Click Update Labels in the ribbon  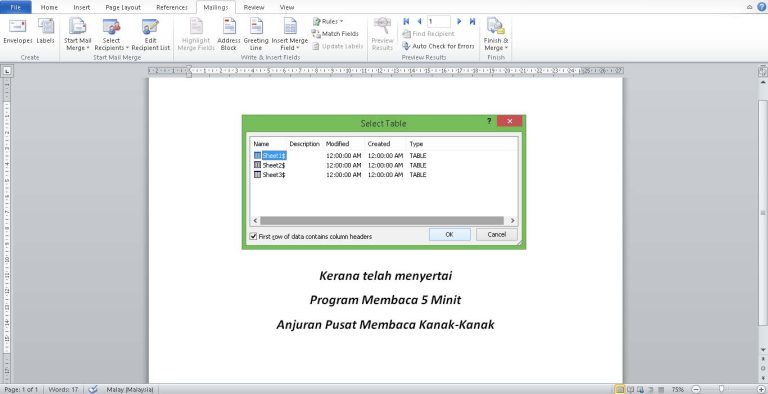pyautogui.click(x=338, y=46)
